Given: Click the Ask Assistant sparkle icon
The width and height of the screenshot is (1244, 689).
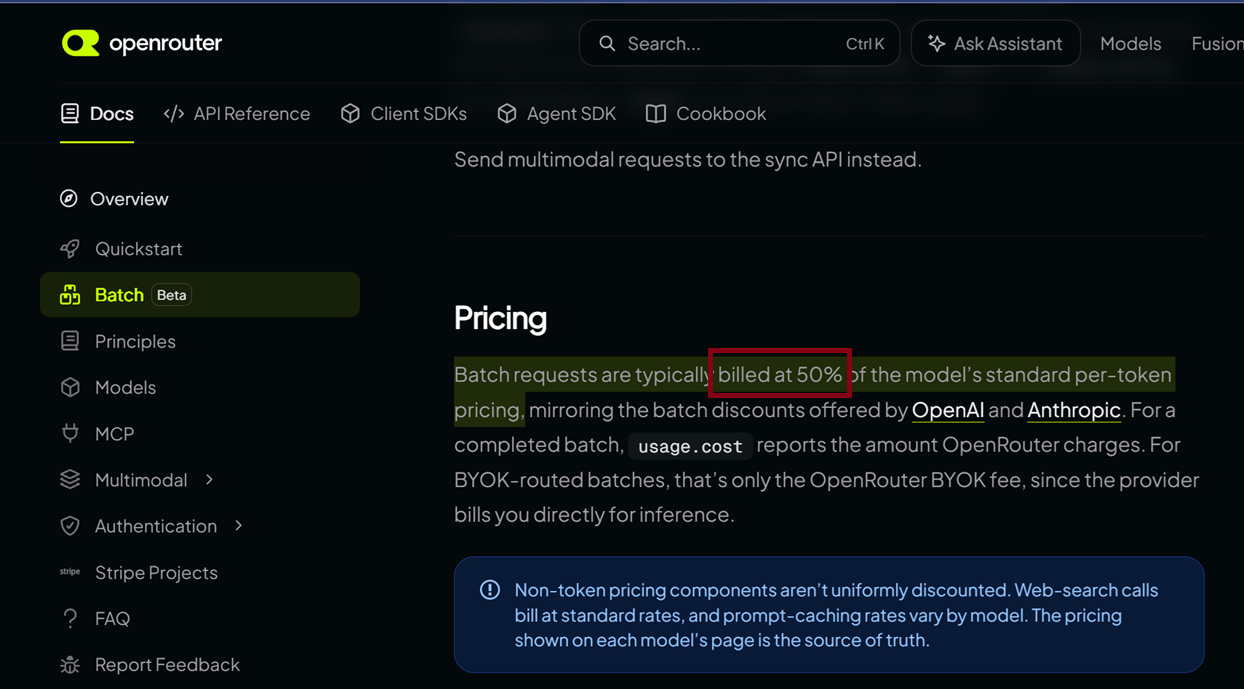Looking at the screenshot, I should click(x=936, y=44).
